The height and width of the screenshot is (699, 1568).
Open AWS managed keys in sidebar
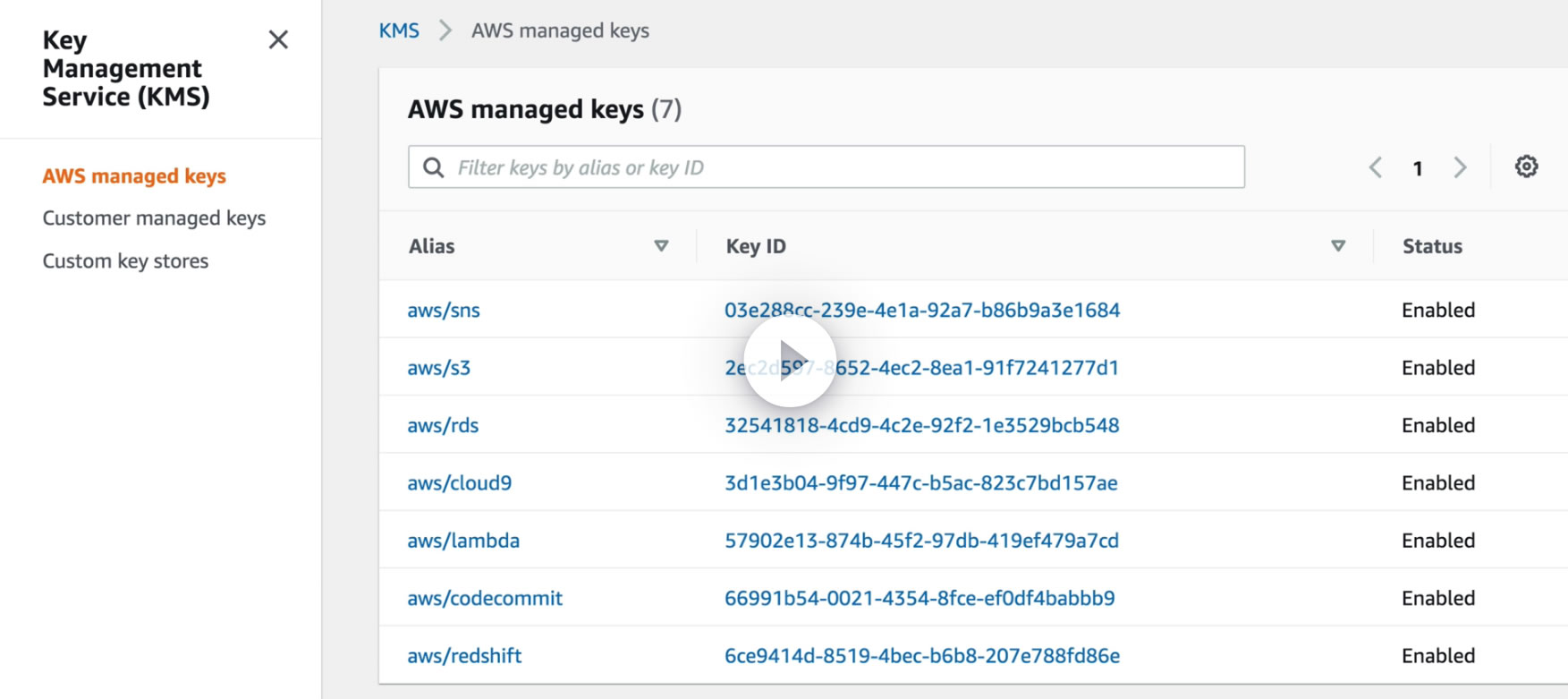point(134,176)
